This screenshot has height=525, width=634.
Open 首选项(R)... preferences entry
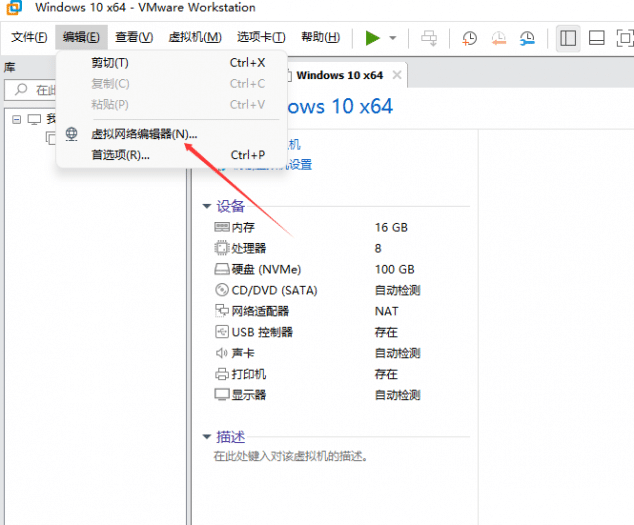point(172,155)
